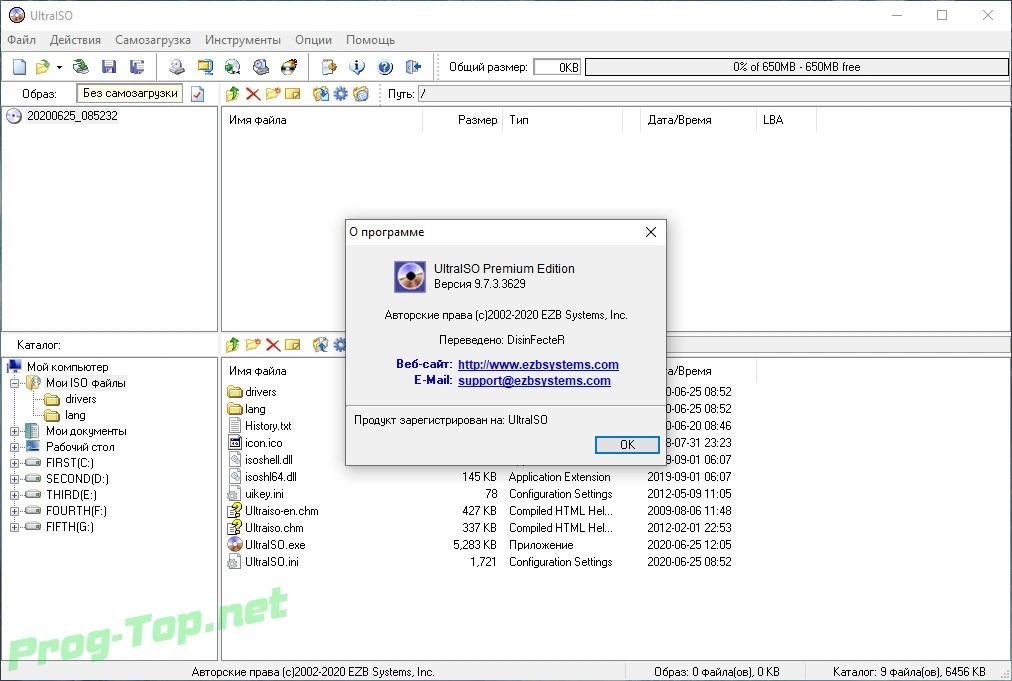The height and width of the screenshot is (681, 1012).
Task: Click the Up folder icon in image toolbar
Action: [232, 94]
